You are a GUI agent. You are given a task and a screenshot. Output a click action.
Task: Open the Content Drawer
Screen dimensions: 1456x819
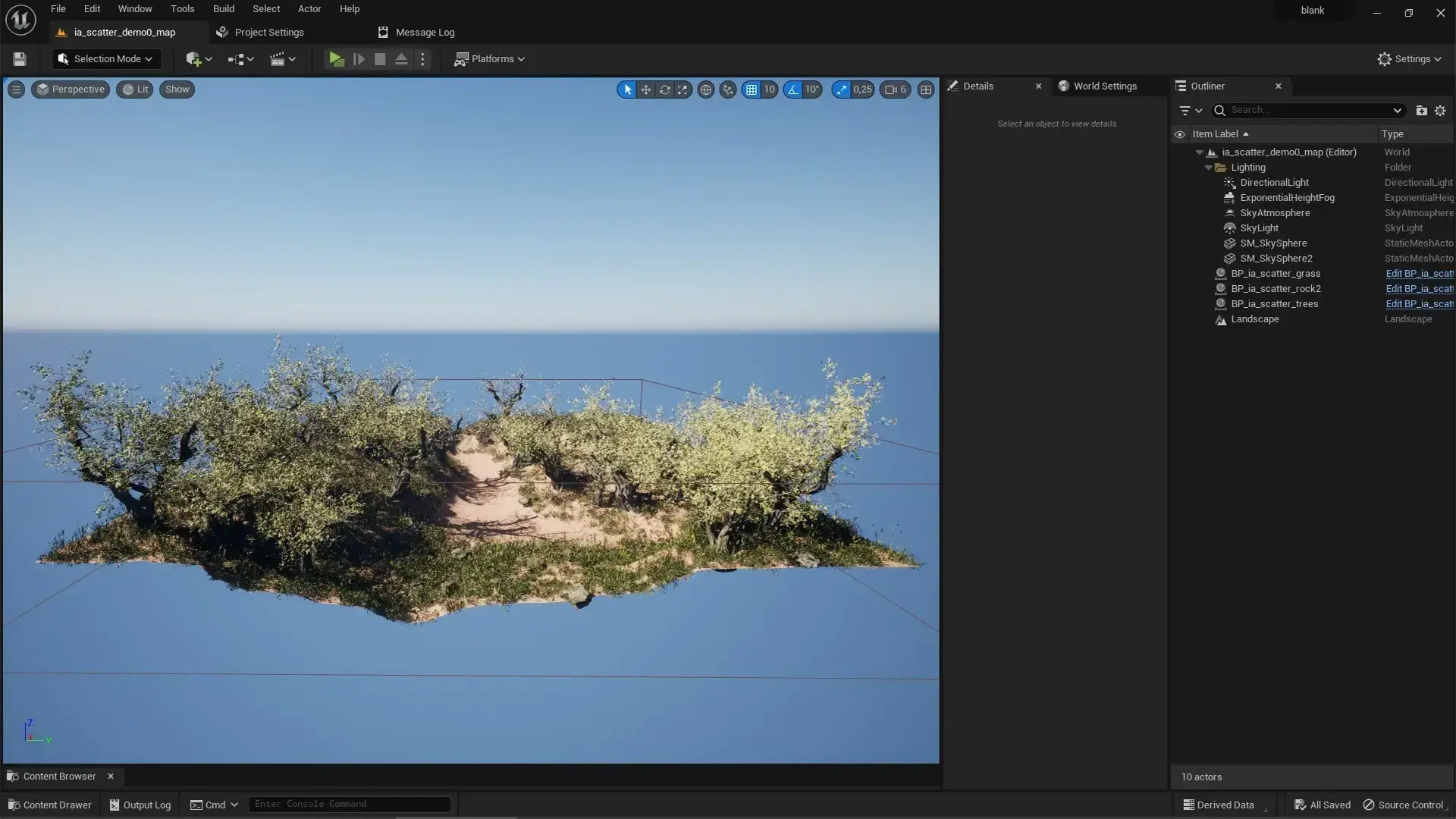pos(49,805)
